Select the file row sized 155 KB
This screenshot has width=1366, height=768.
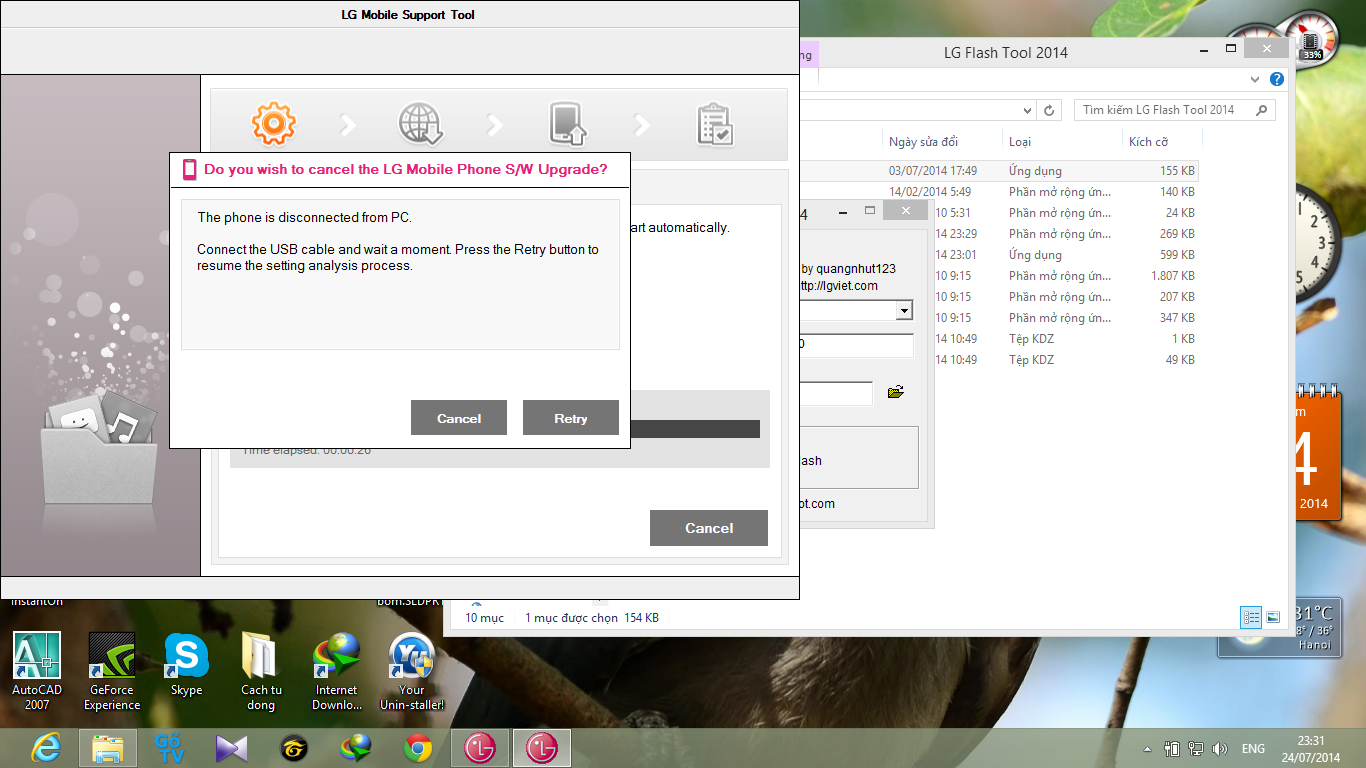point(1000,171)
